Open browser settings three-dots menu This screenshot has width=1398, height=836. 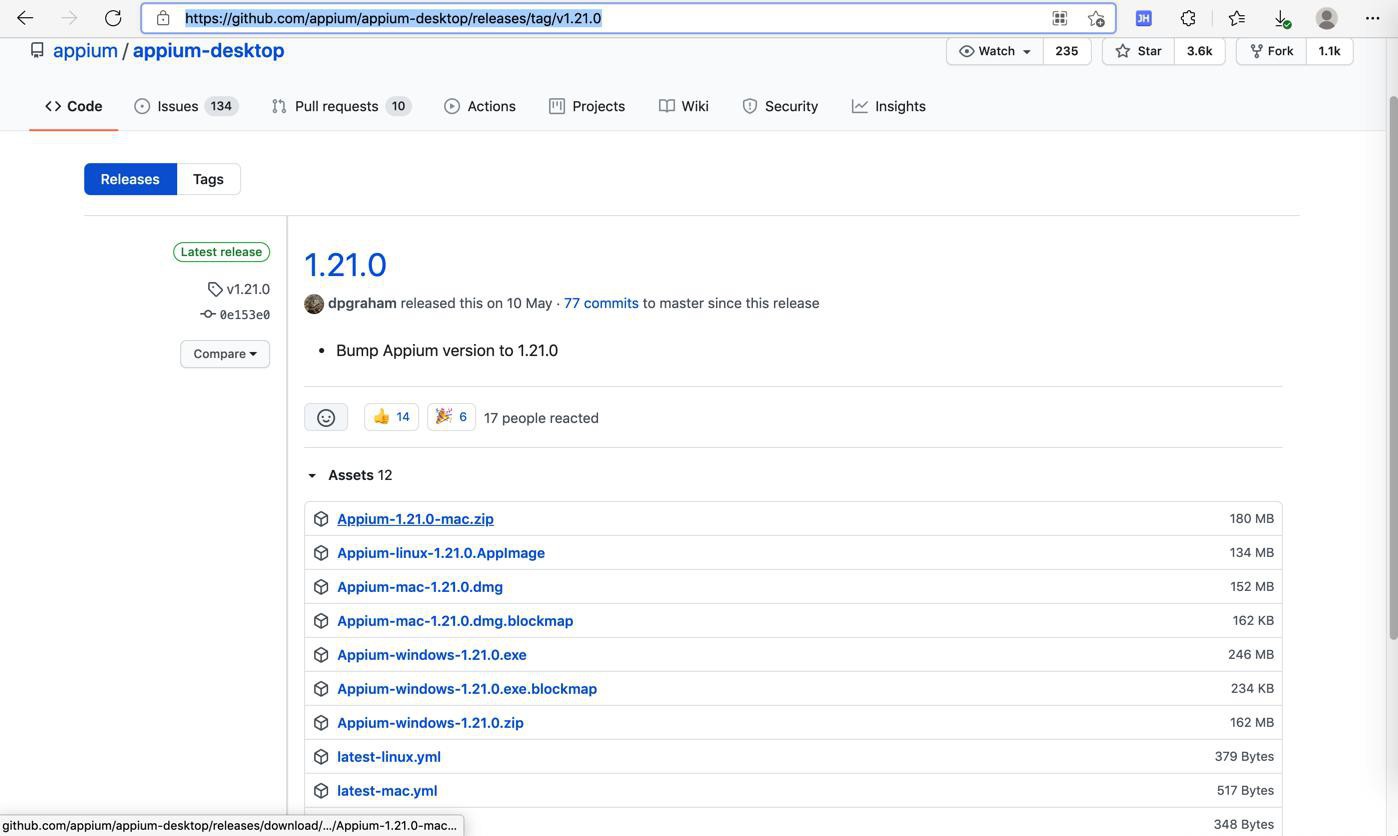1372,18
